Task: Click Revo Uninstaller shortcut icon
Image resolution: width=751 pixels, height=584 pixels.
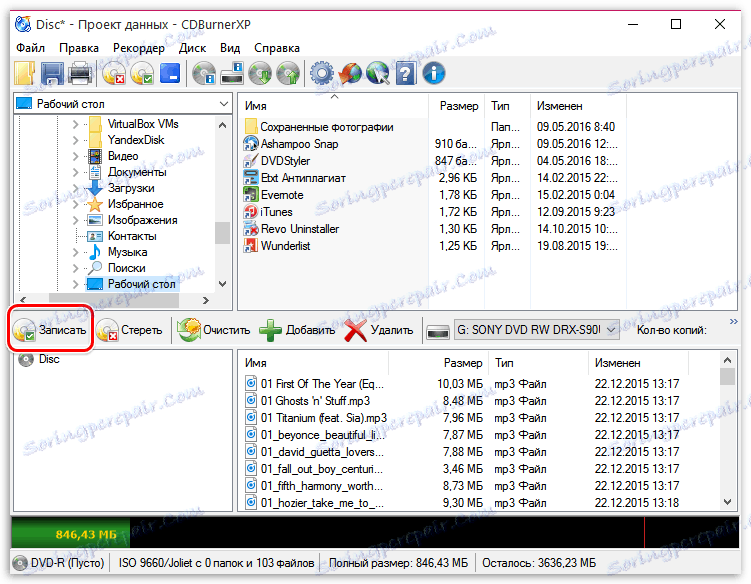Action: tap(251, 229)
